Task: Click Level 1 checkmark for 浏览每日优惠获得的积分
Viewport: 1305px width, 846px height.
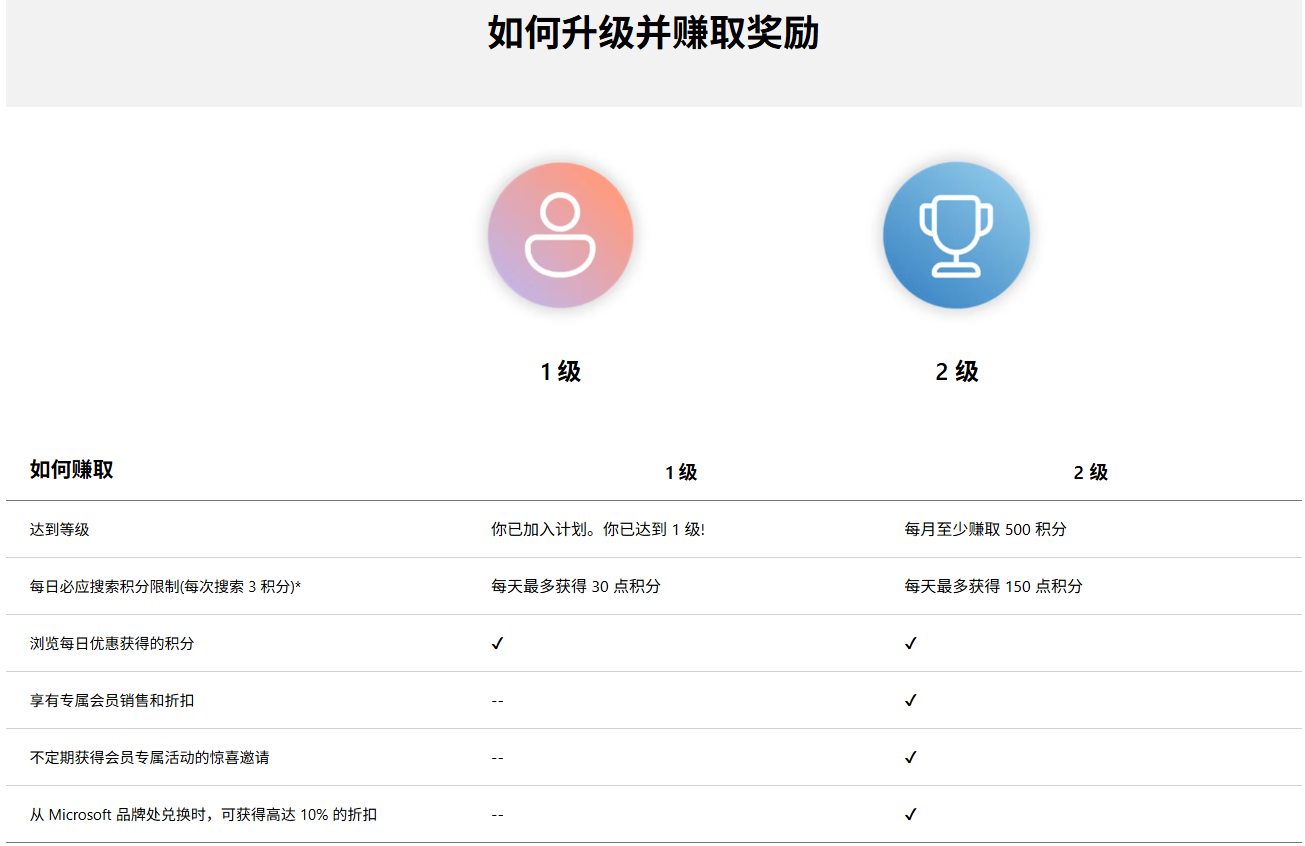Action: 497,643
